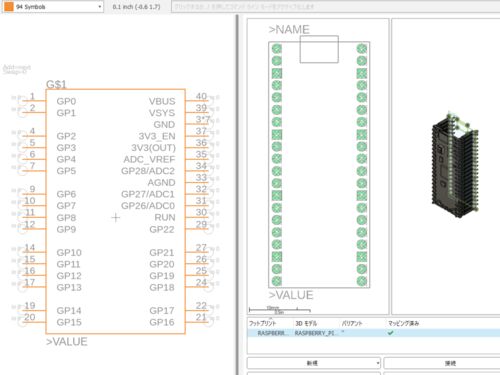Click into the command line input field

pos(335,7)
